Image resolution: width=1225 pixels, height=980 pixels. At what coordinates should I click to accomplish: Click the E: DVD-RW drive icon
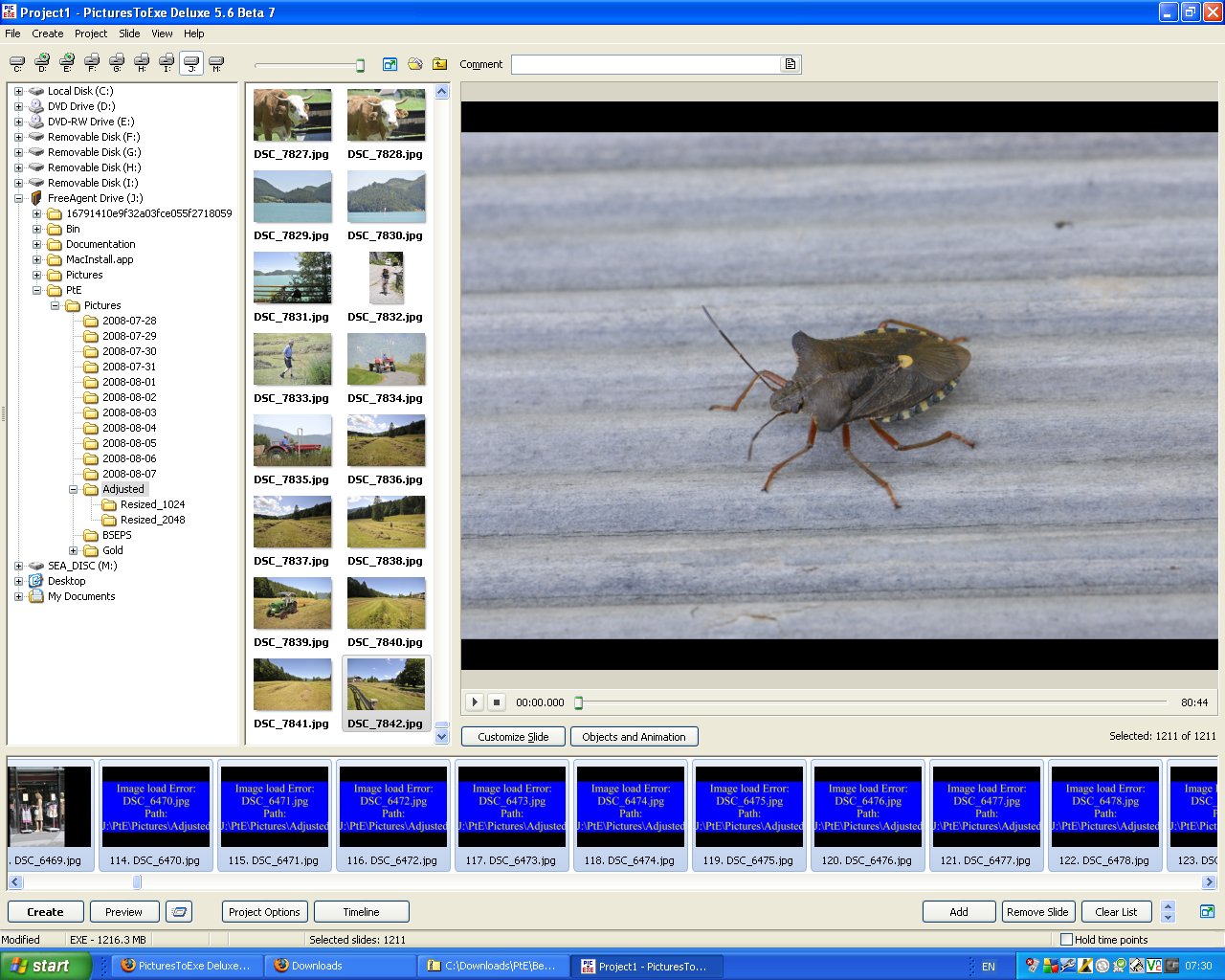tap(67, 63)
